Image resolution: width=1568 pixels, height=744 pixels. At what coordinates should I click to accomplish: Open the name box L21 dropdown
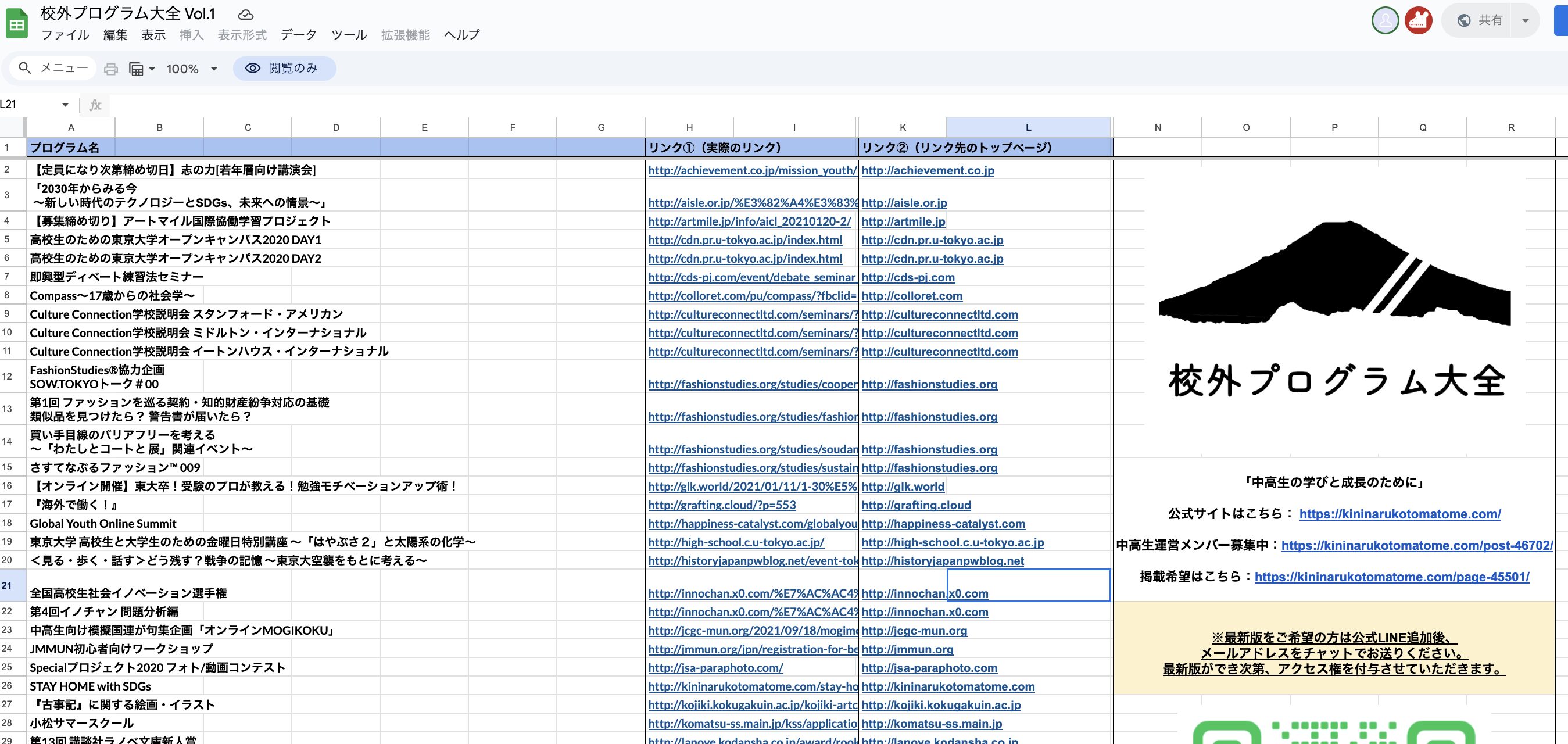tap(65, 105)
